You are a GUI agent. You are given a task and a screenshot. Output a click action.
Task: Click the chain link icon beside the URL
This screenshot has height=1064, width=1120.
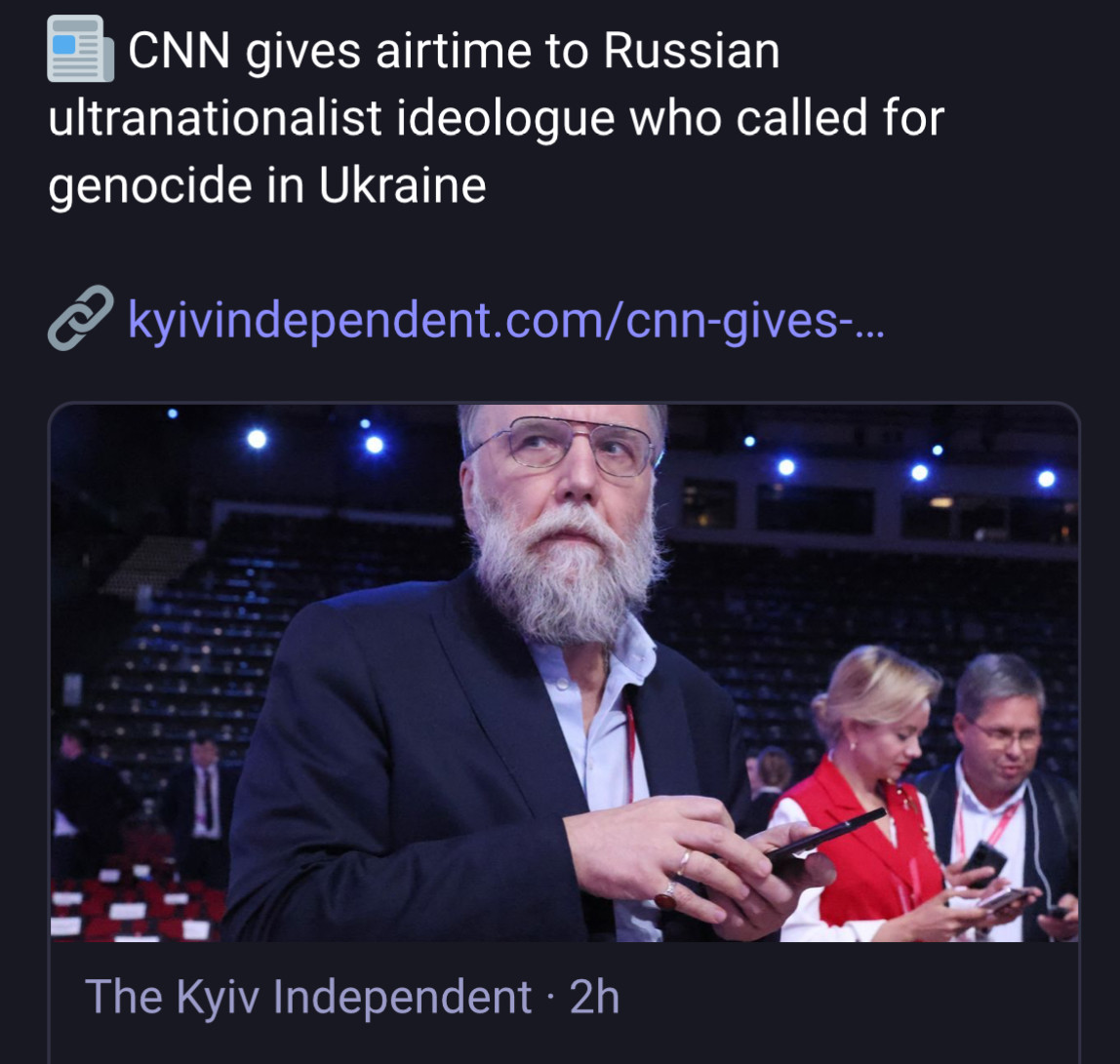click(x=80, y=319)
